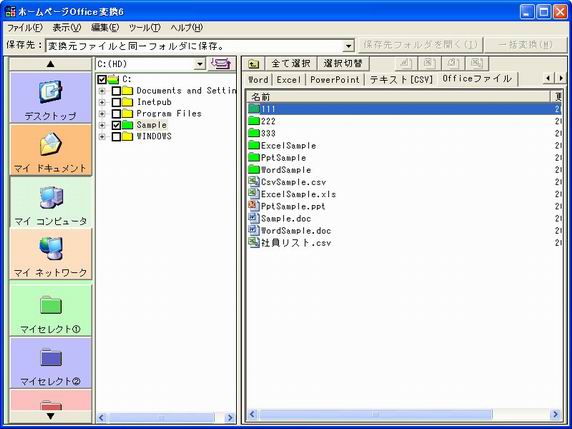Click left arrow of folder tree scrollbar
572x429 pixels.
point(102,418)
